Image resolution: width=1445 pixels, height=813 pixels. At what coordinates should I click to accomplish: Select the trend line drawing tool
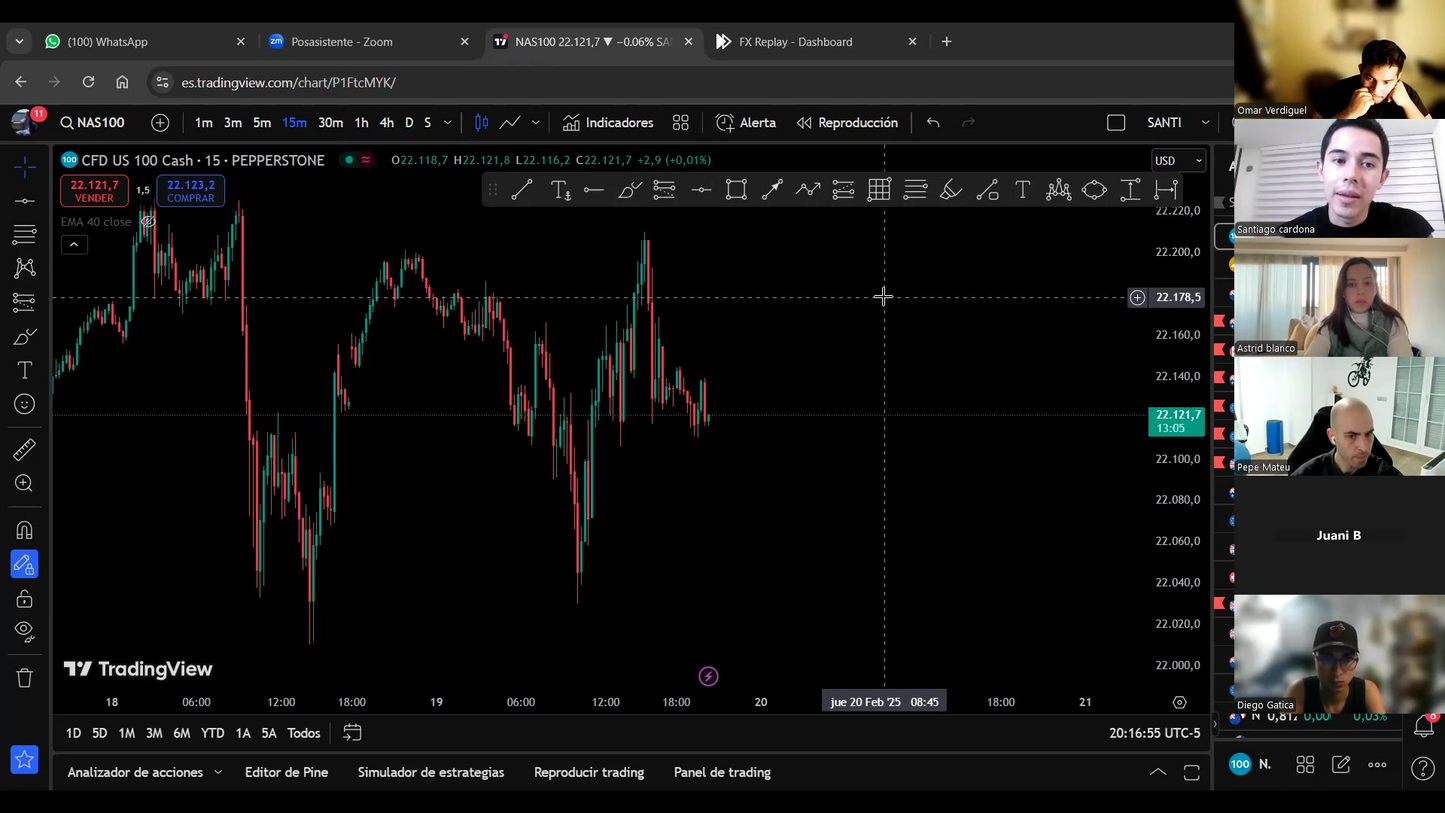(x=25, y=201)
